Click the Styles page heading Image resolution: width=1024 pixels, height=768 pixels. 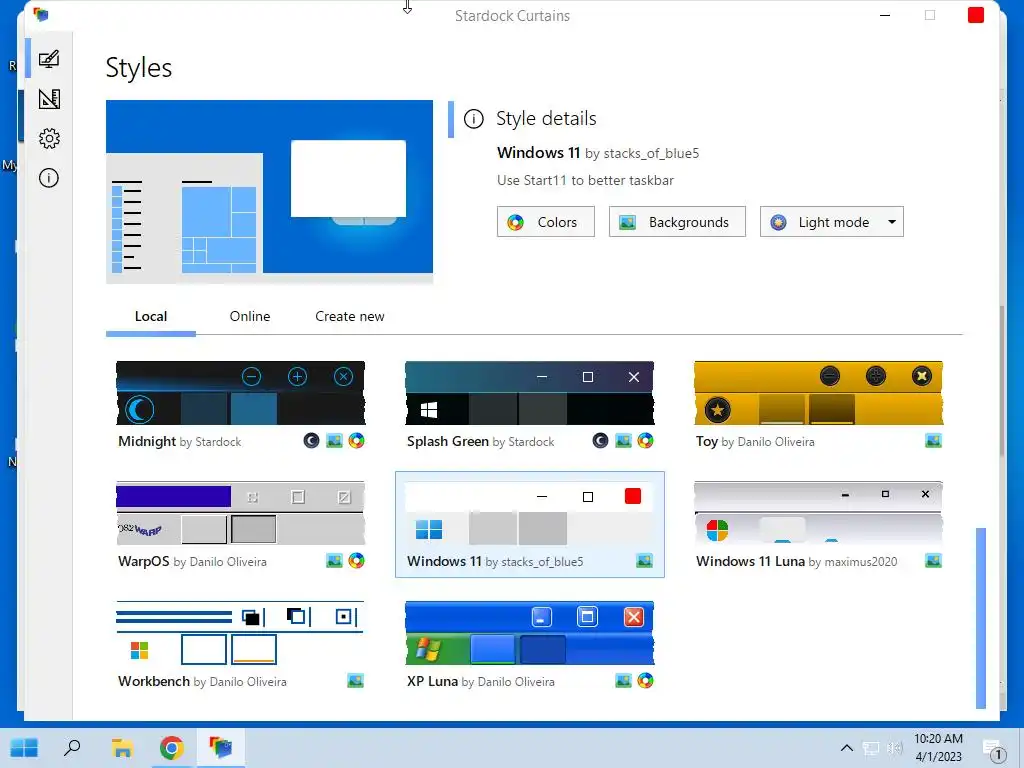pyautogui.click(x=139, y=68)
